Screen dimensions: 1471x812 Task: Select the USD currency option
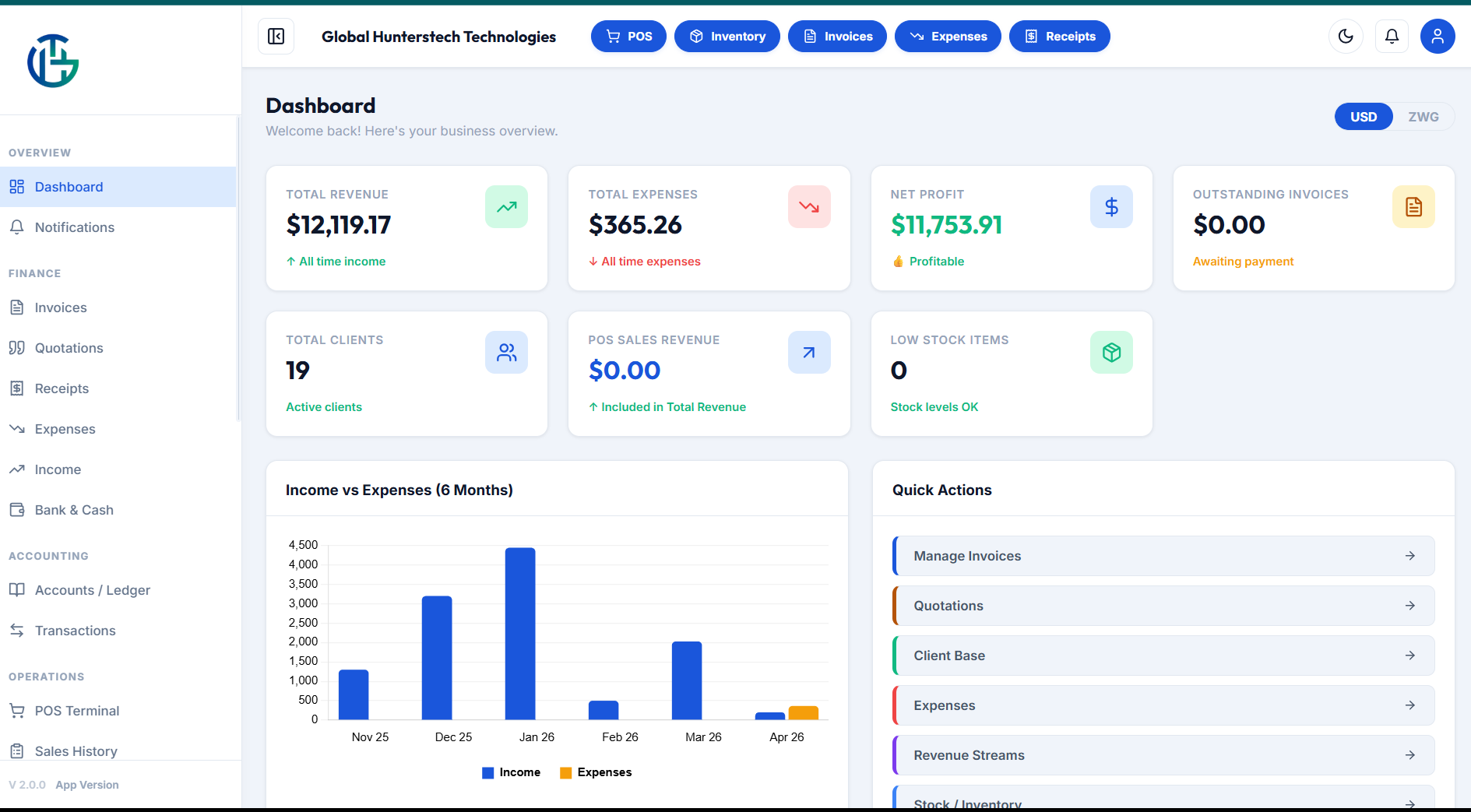pos(1363,117)
